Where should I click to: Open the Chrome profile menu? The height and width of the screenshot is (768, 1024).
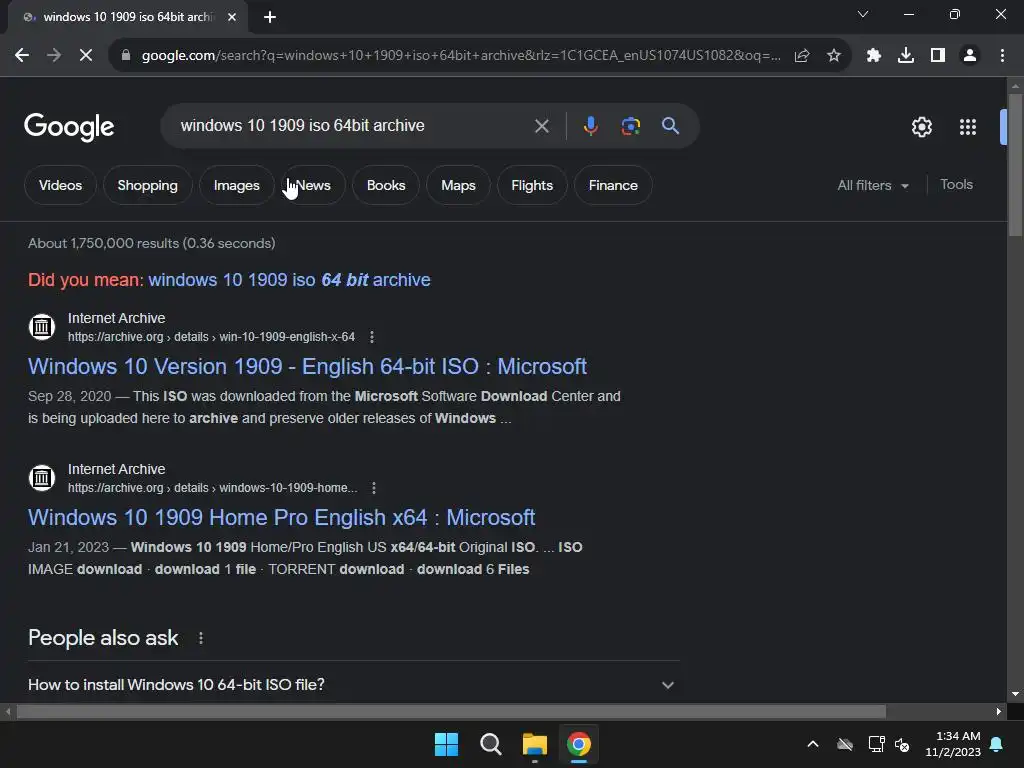(x=970, y=56)
